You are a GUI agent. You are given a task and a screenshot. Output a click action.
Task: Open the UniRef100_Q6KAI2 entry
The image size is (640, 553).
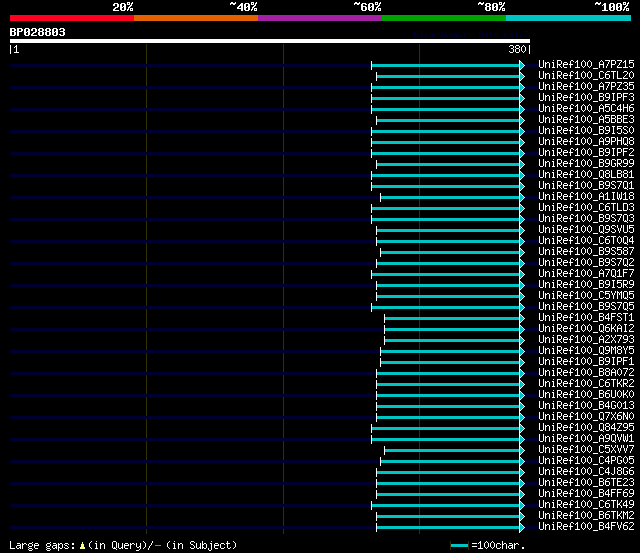(586, 329)
